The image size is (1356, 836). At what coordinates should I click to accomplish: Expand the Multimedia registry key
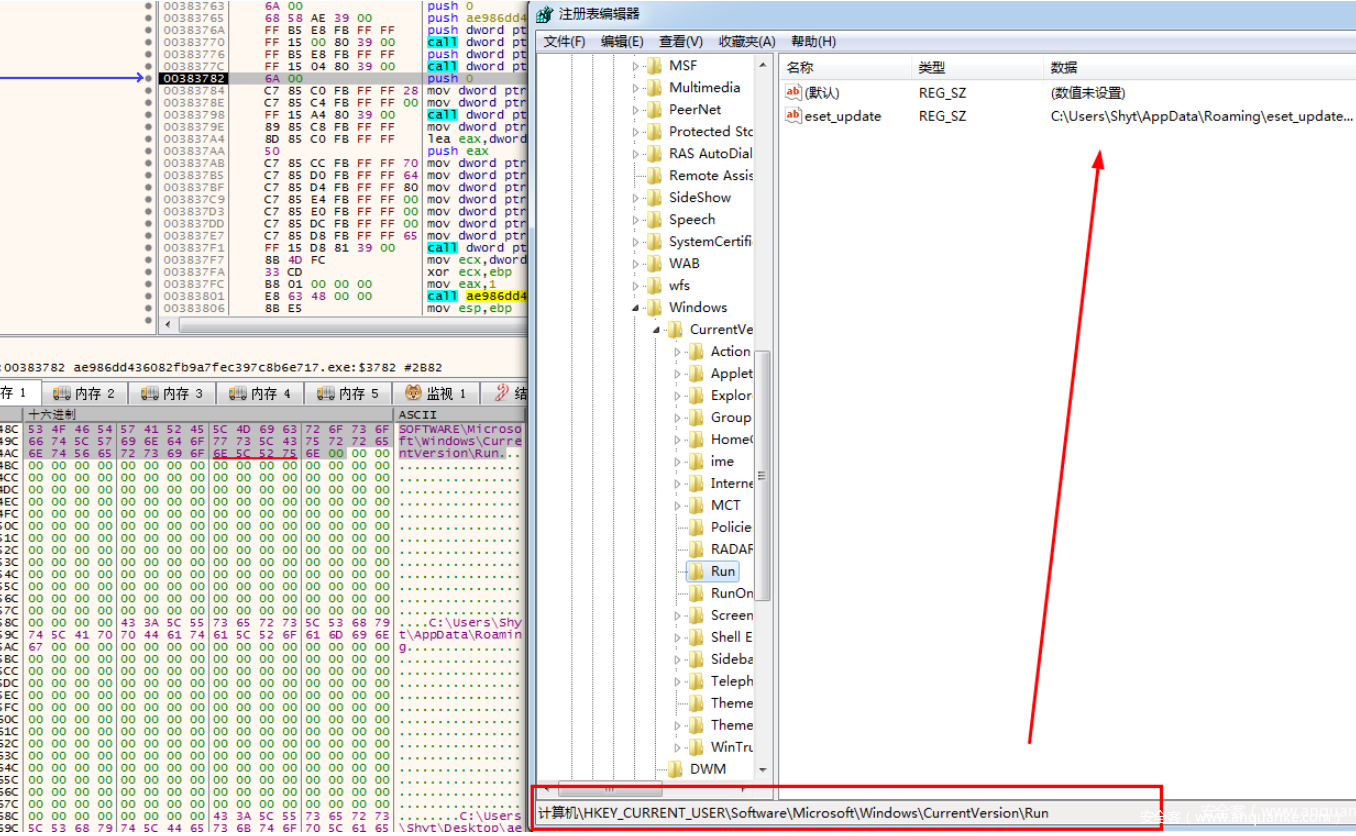(x=636, y=88)
